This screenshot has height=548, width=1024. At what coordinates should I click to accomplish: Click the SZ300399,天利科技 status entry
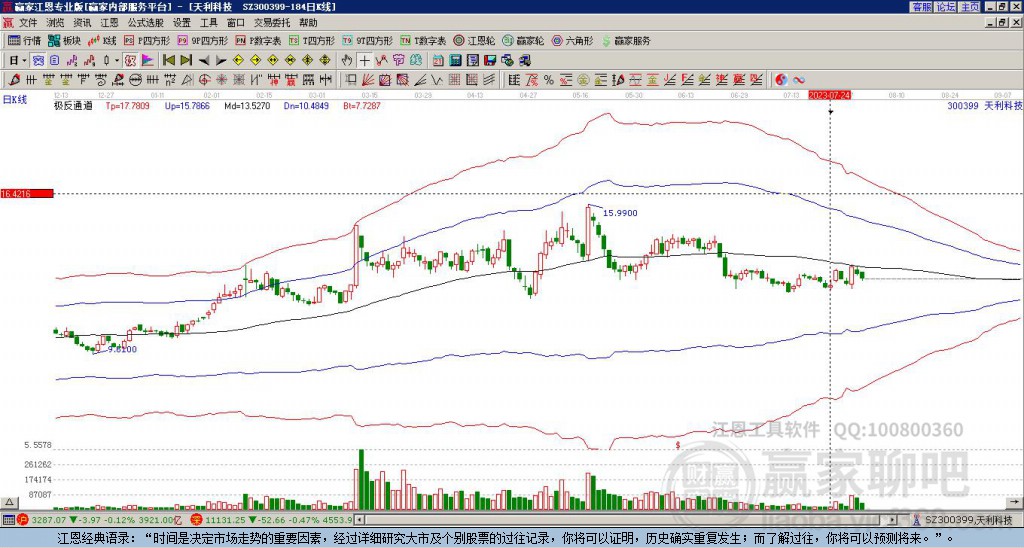[x=968, y=520]
